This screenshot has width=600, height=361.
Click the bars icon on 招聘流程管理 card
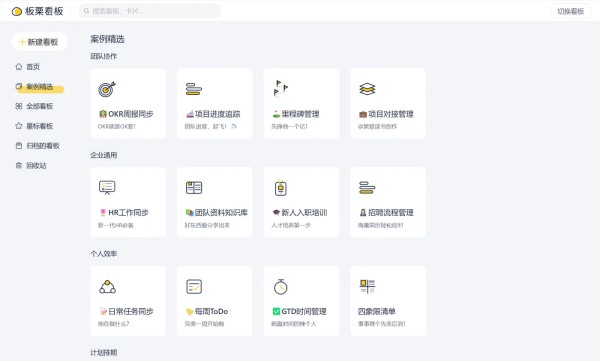click(367, 188)
